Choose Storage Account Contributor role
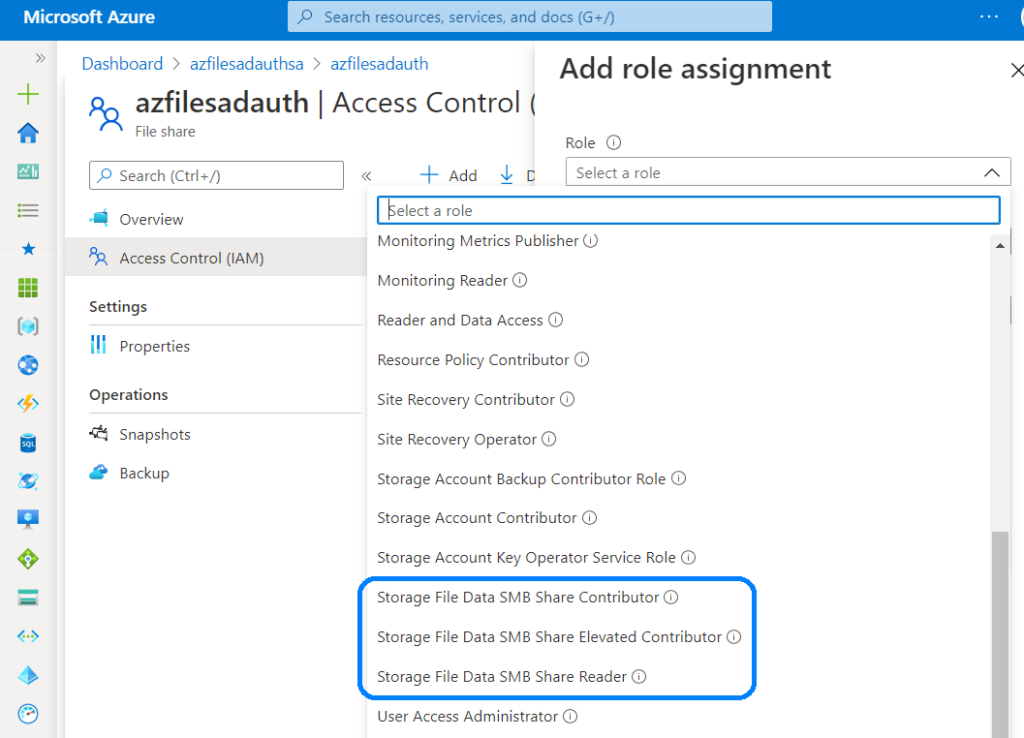Viewport: 1024px width, 738px height. [x=477, y=518]
